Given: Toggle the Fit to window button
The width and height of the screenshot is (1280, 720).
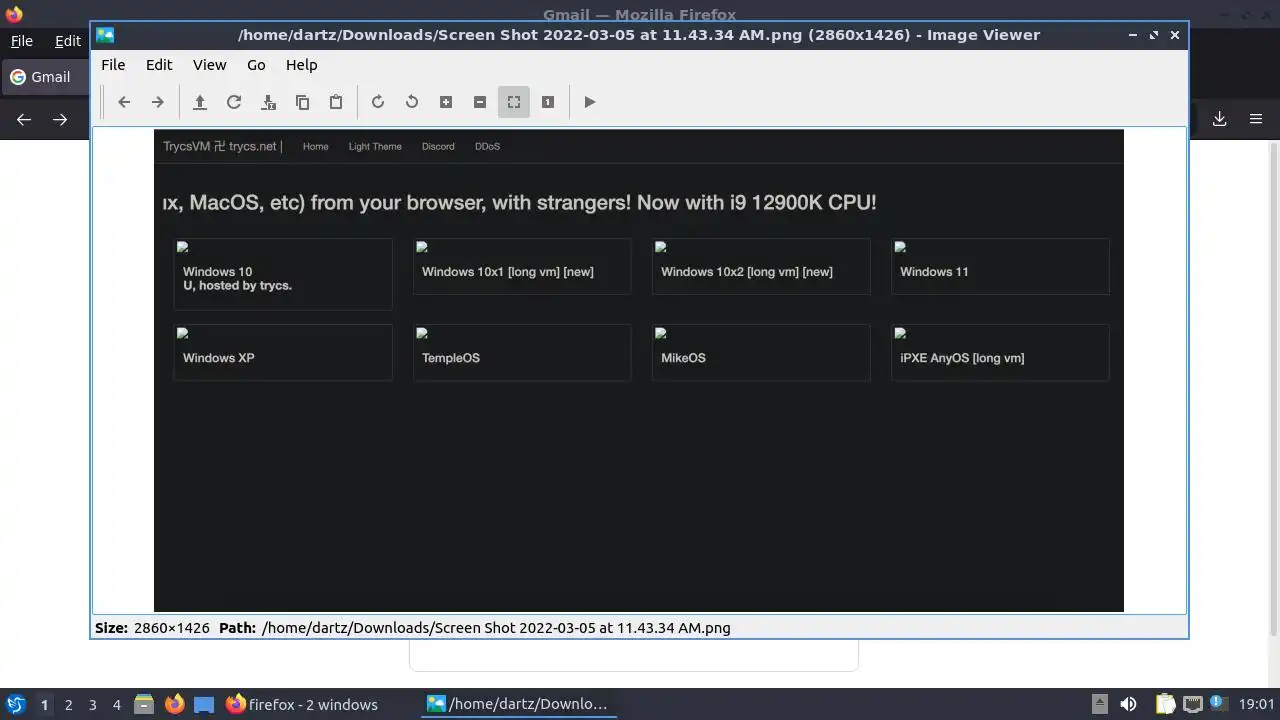Looking at the screenshot, I should coord(514,102).
